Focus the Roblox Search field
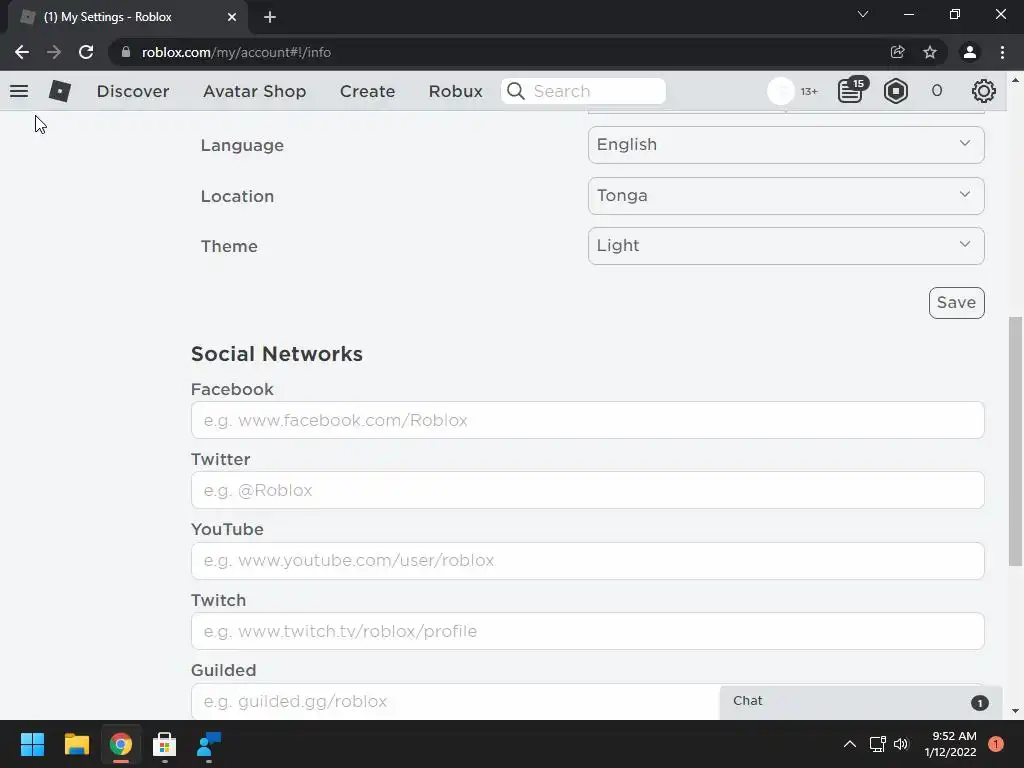Screen dimensions: 1024x768 point(583,91)
